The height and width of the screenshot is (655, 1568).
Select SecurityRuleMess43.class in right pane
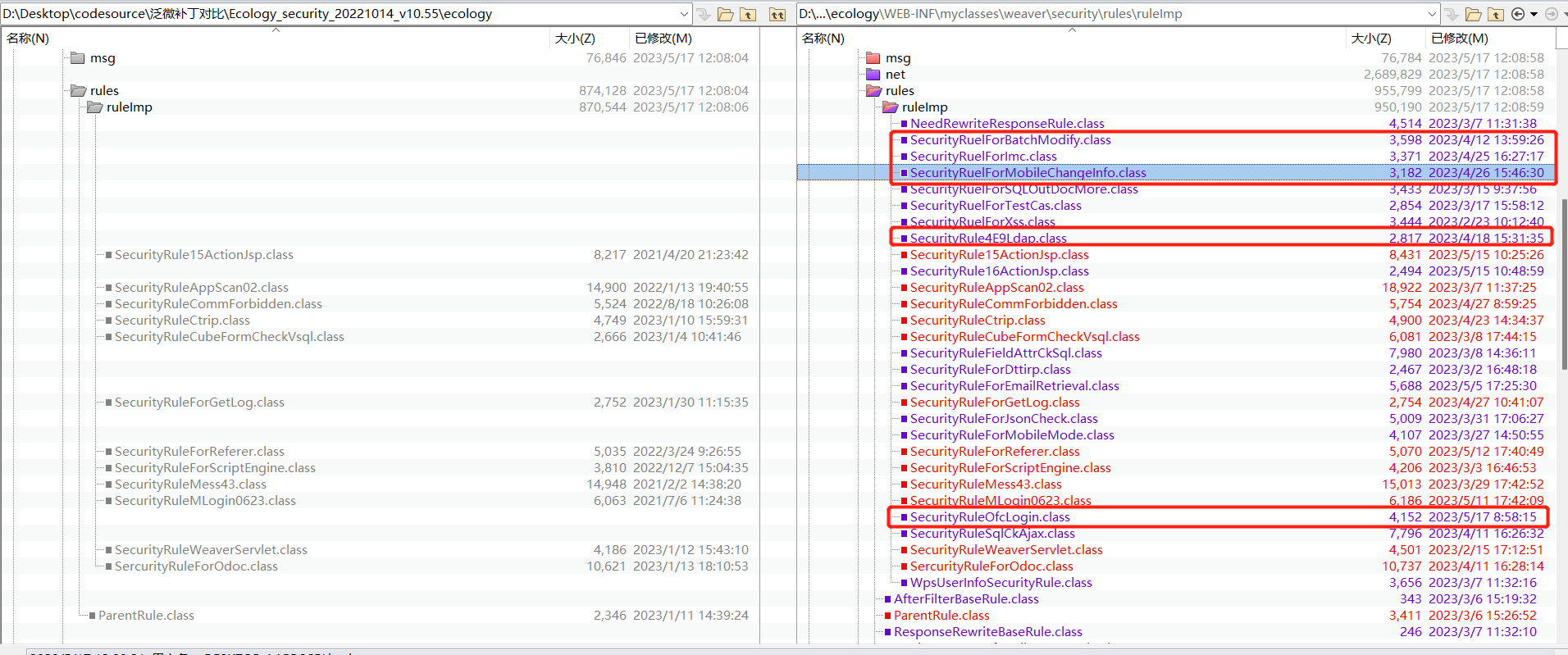pos(986,484)
